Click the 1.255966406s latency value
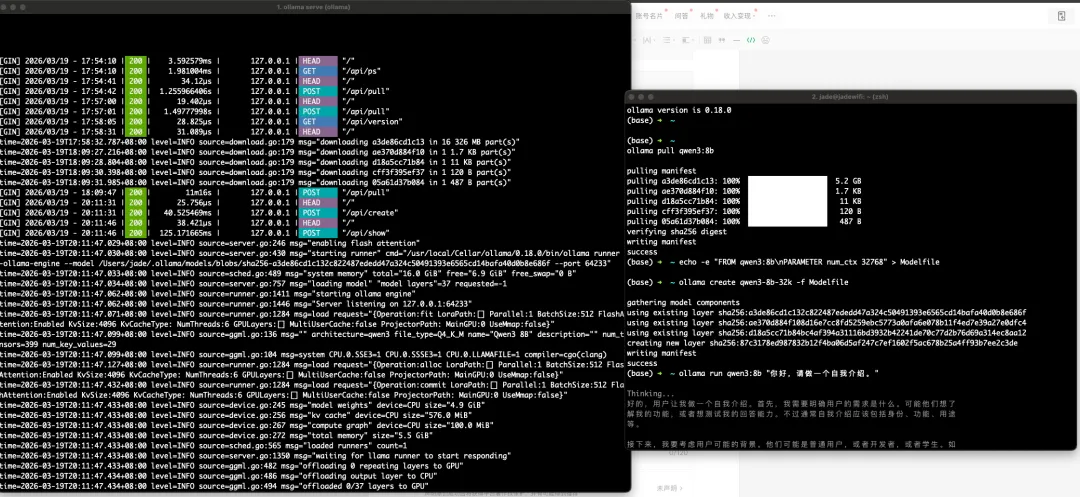 [x=185, y=91]
